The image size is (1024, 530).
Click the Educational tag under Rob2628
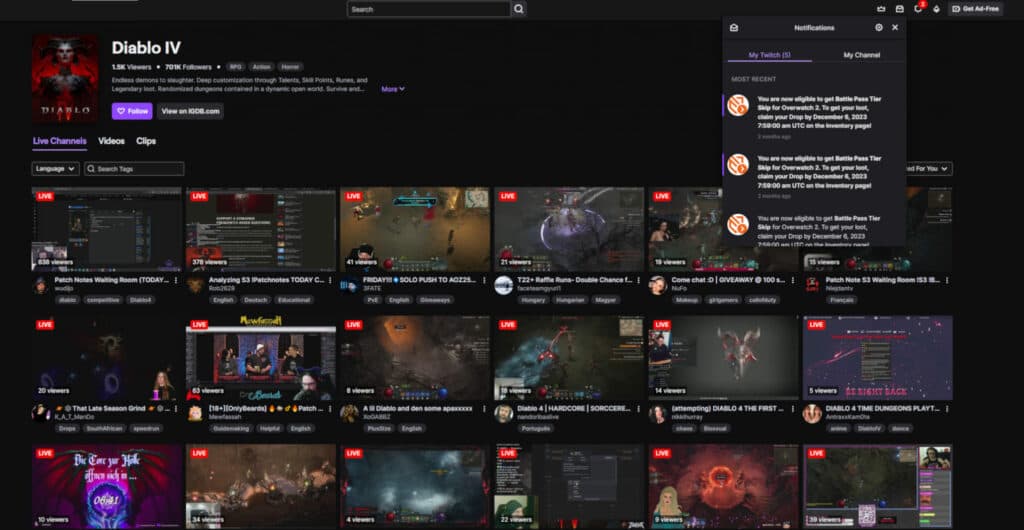(294, 300)
